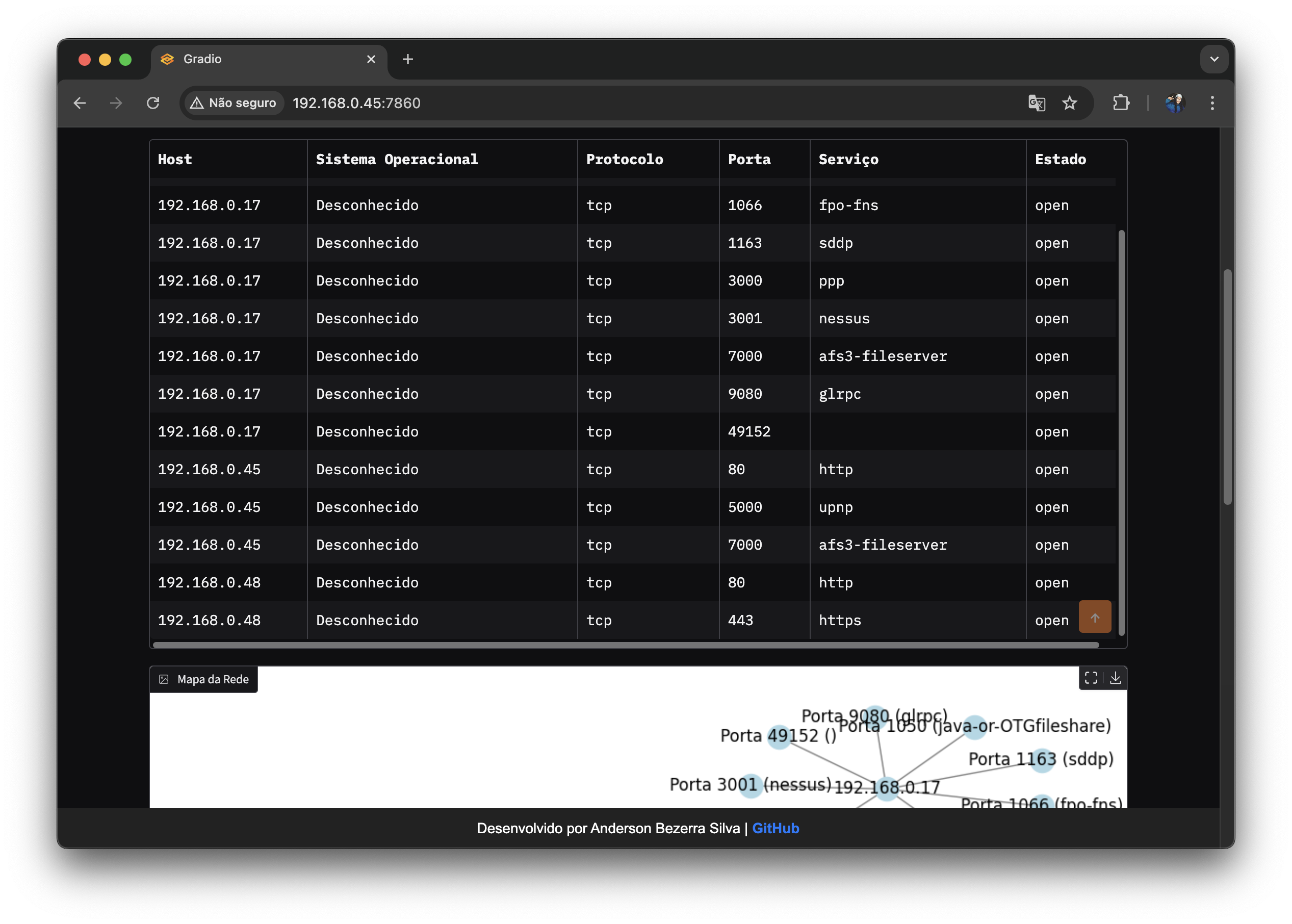
Task: Click the 'Mapa da Rede' image label
Action: 203,679
